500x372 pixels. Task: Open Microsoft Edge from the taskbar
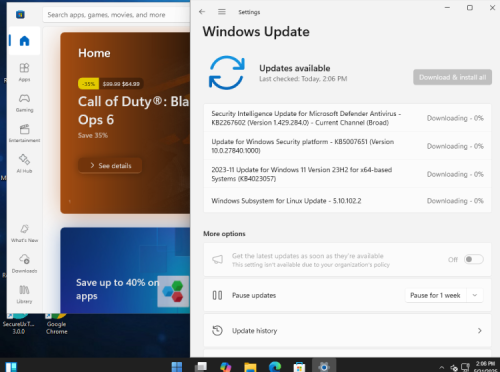pos(275,367)
